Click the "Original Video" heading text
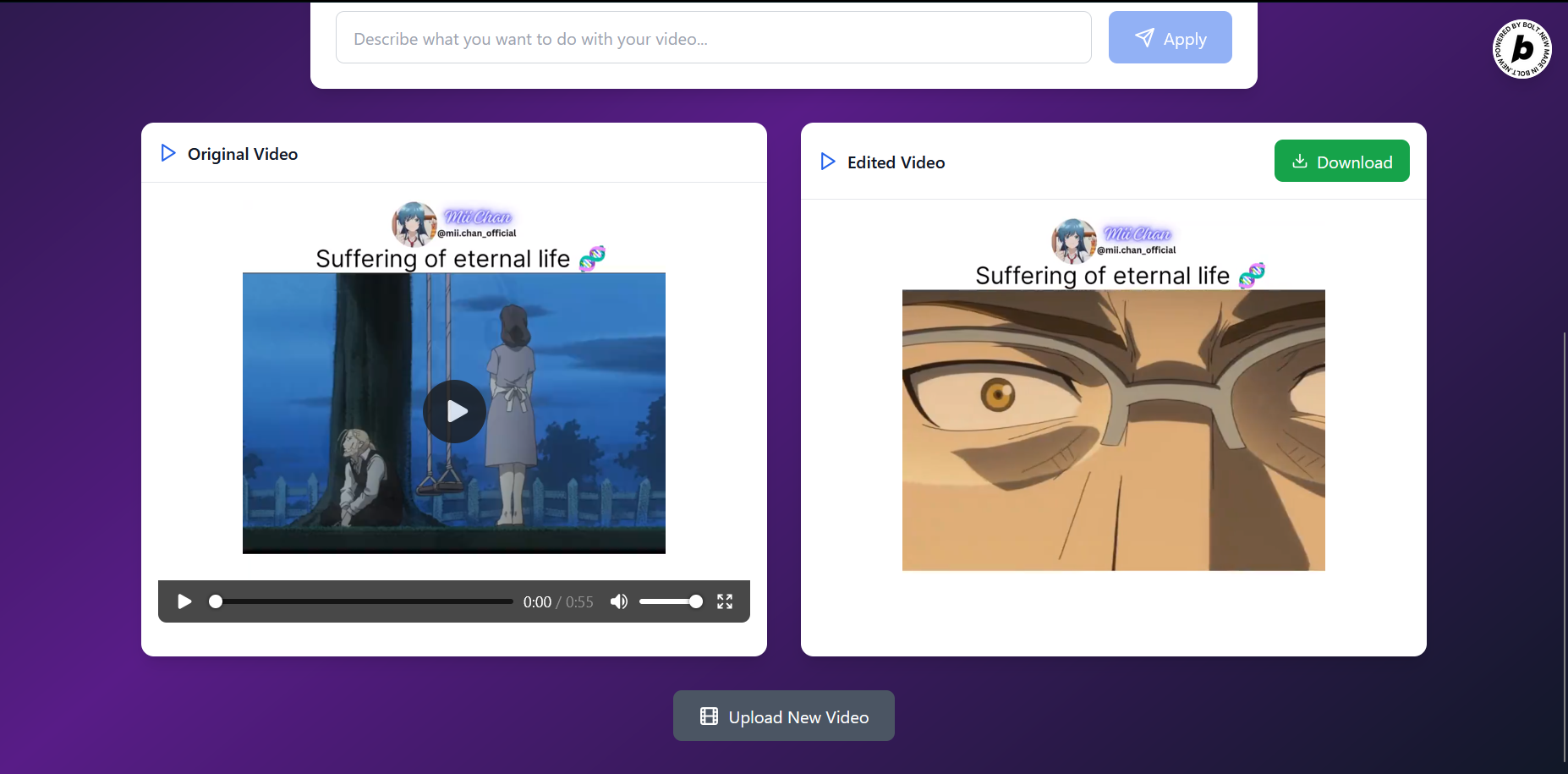The width and height of the screenshot is (1568, 774). [243, 154]
